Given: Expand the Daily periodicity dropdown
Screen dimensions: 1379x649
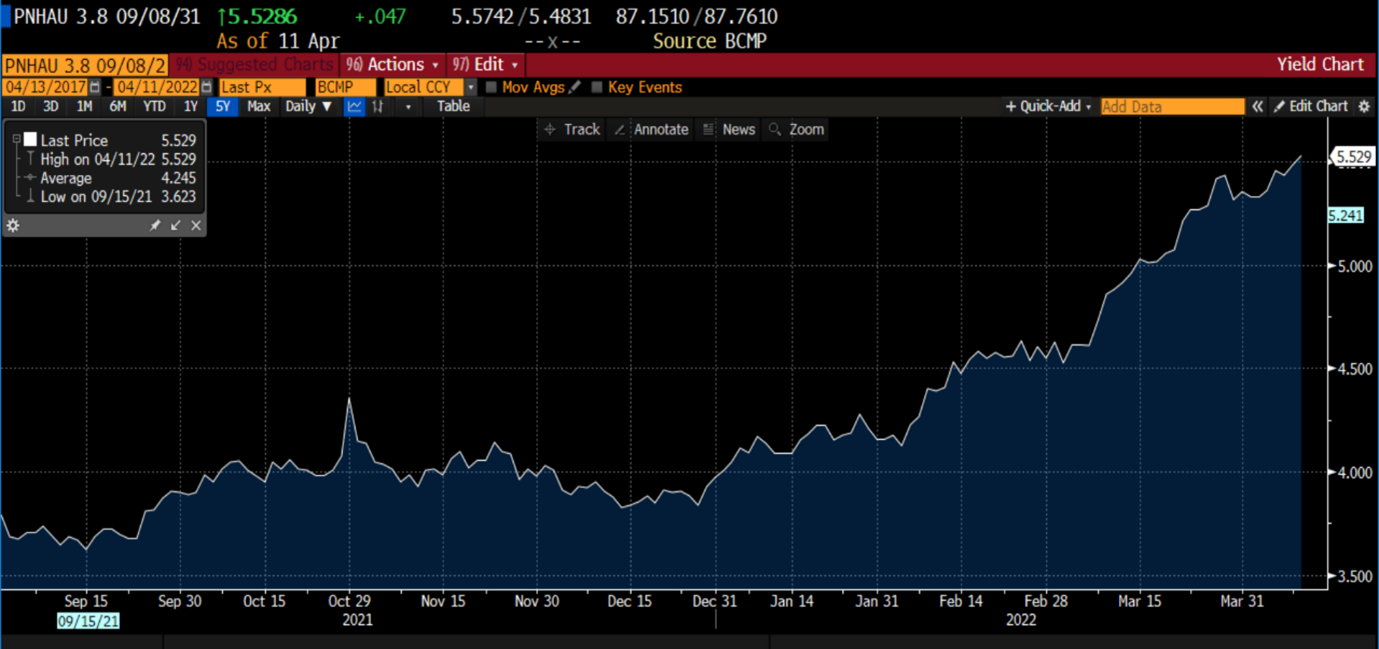Looking at the screenshot, I should (x=308, y=106).
